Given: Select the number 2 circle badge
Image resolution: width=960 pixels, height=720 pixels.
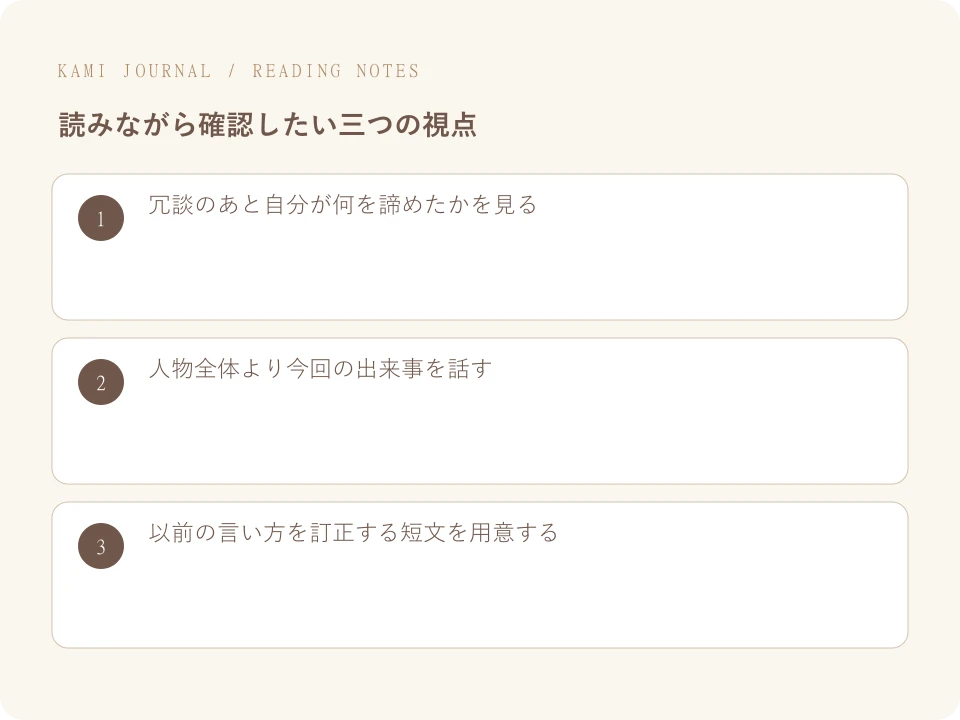Looking at the screenshot, I should click(101, 382).
